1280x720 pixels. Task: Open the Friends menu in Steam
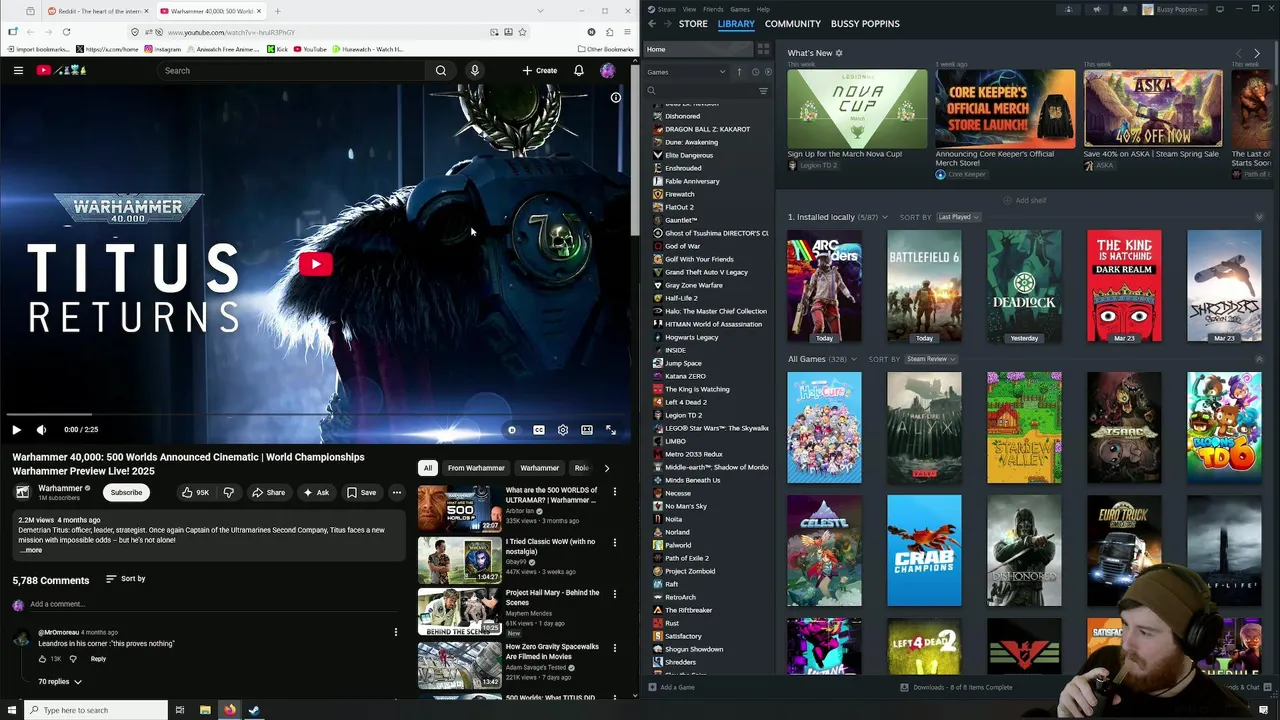(x=713, y=9)
